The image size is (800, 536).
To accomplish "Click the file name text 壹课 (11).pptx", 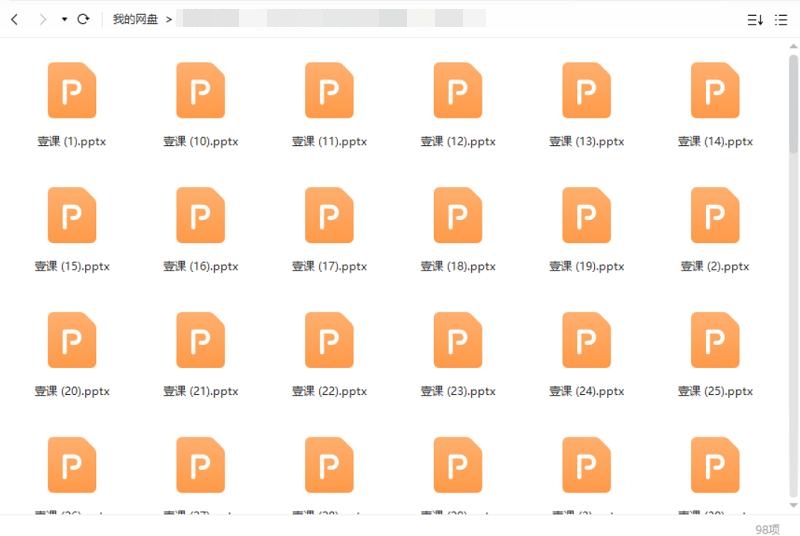I will click(x=329, y=142).
